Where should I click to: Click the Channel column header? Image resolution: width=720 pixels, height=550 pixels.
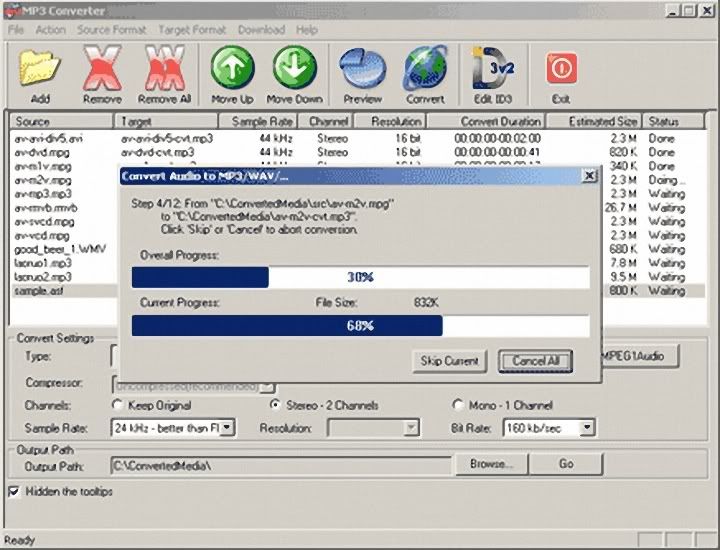pos(326,121)
